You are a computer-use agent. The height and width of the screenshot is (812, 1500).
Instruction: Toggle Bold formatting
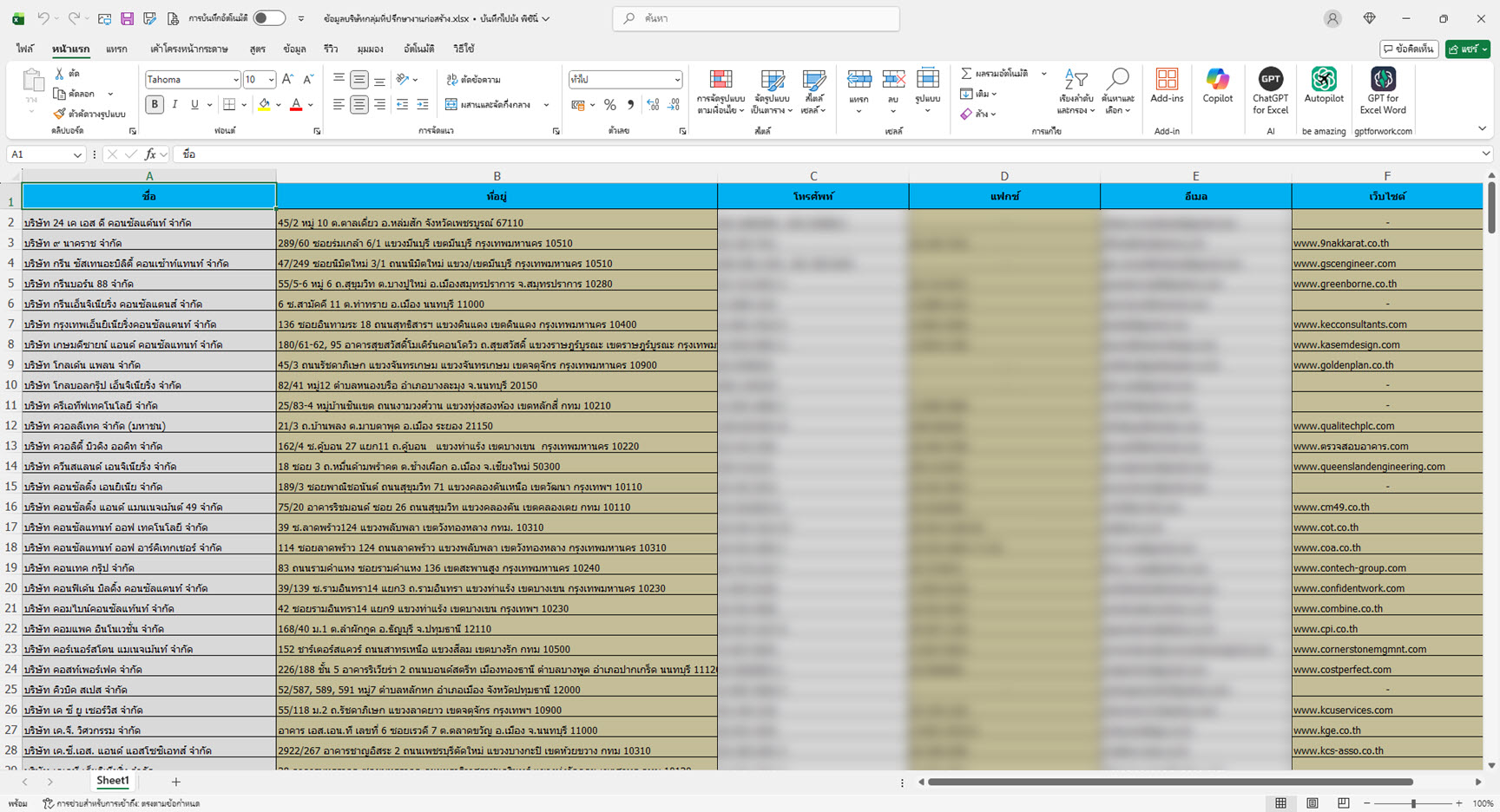155,105
